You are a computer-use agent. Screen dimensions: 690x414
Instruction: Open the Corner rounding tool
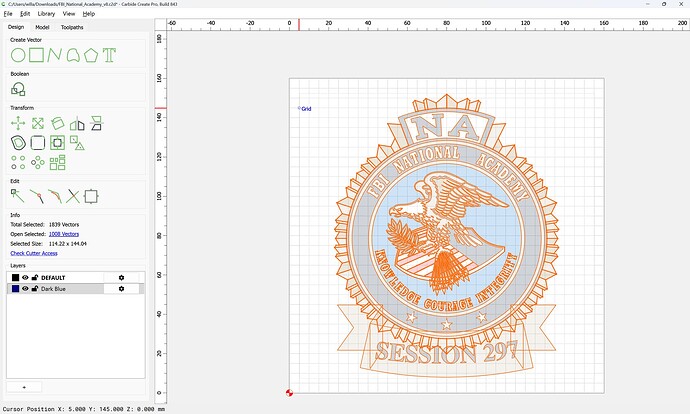point(38,143)
